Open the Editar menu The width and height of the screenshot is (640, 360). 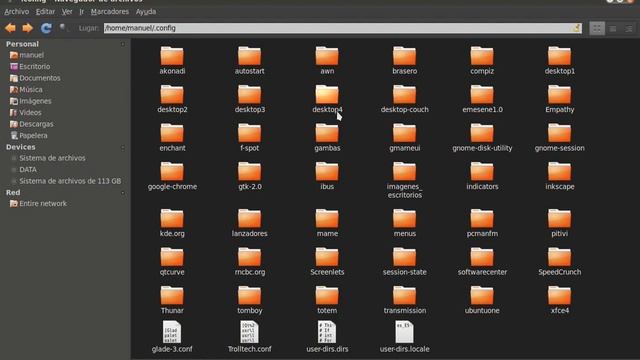click(x=45, y=11)
